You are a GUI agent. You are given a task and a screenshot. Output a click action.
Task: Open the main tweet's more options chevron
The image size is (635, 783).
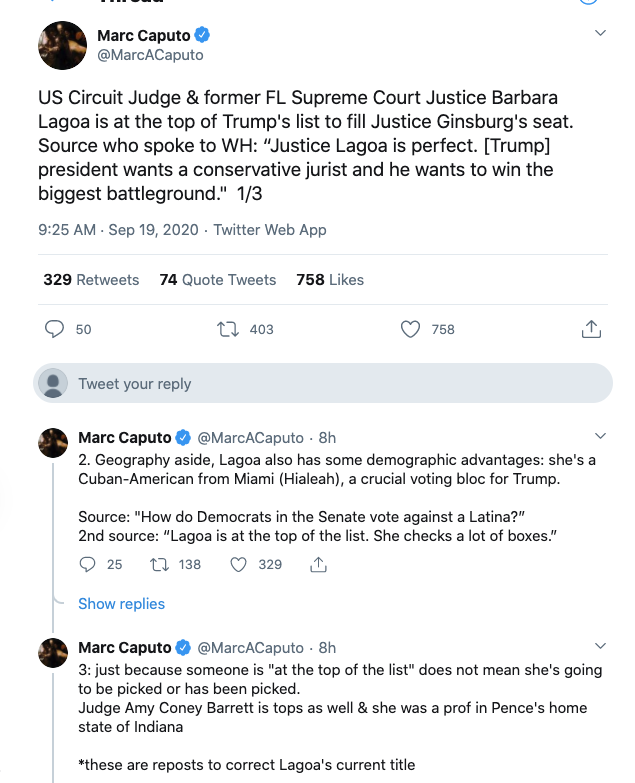[600, 33]
